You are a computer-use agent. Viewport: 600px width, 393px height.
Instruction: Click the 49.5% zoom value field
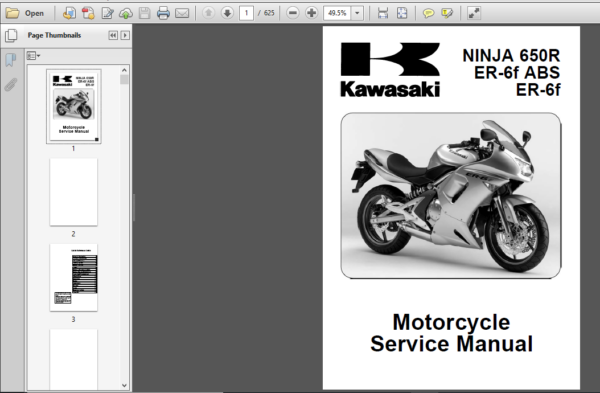click(x=337, y=13)
